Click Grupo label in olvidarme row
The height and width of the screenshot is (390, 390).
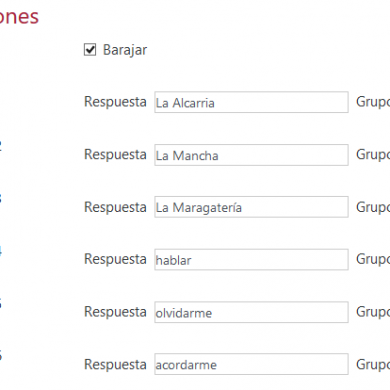[373, 312]
